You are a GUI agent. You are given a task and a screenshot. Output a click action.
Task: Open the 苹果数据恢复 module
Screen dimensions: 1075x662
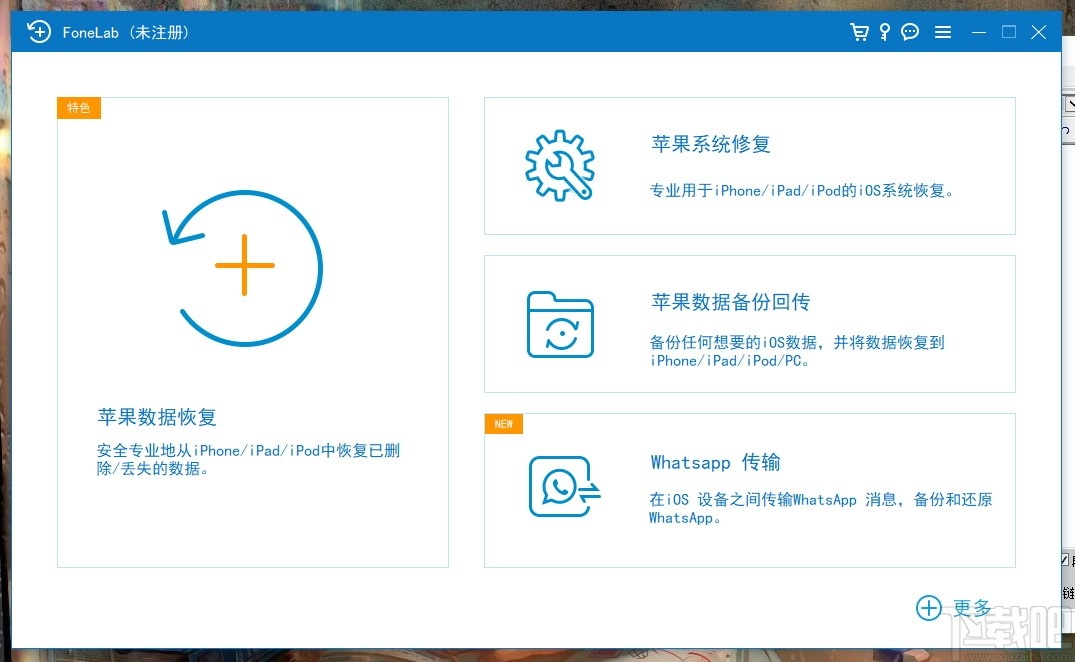point(252,330)
